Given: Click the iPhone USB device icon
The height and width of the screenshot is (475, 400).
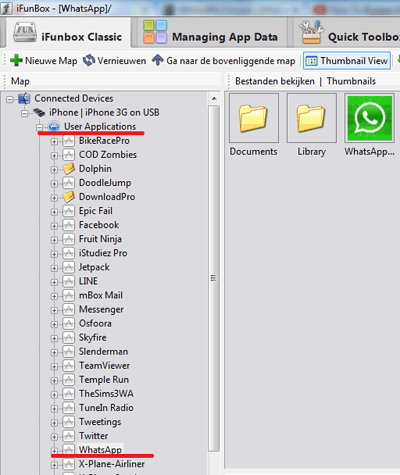Looking at the screenshot, I should [x=39, y=112].
